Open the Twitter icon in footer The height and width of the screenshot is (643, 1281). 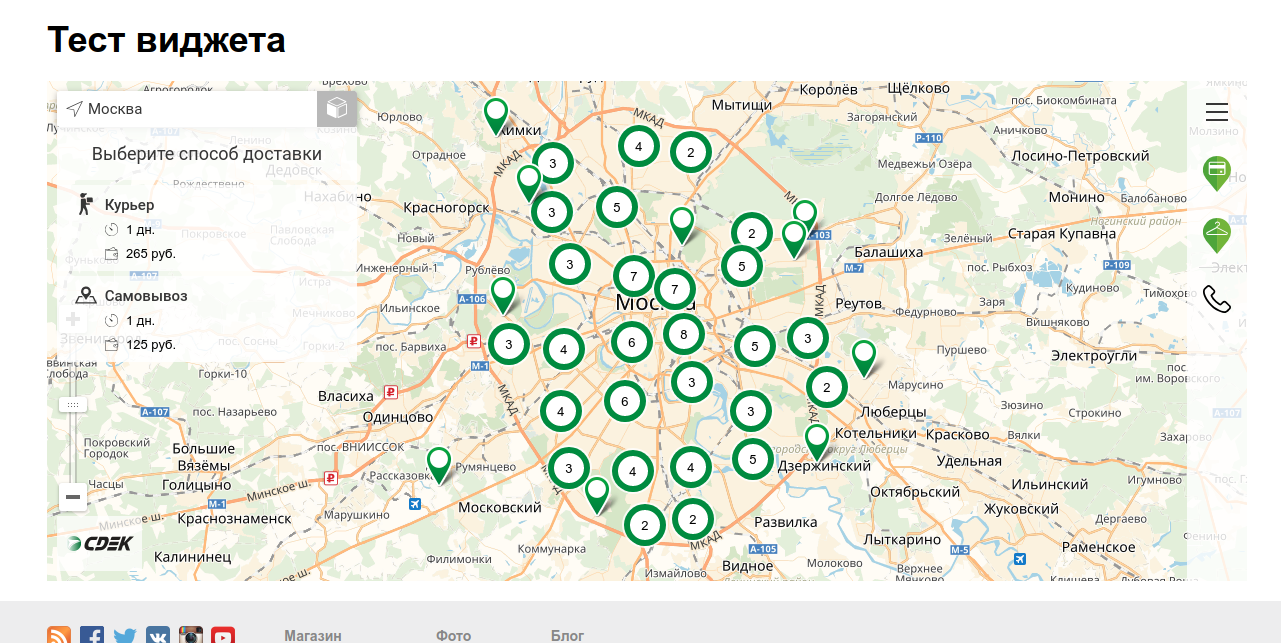pos(125,636)
